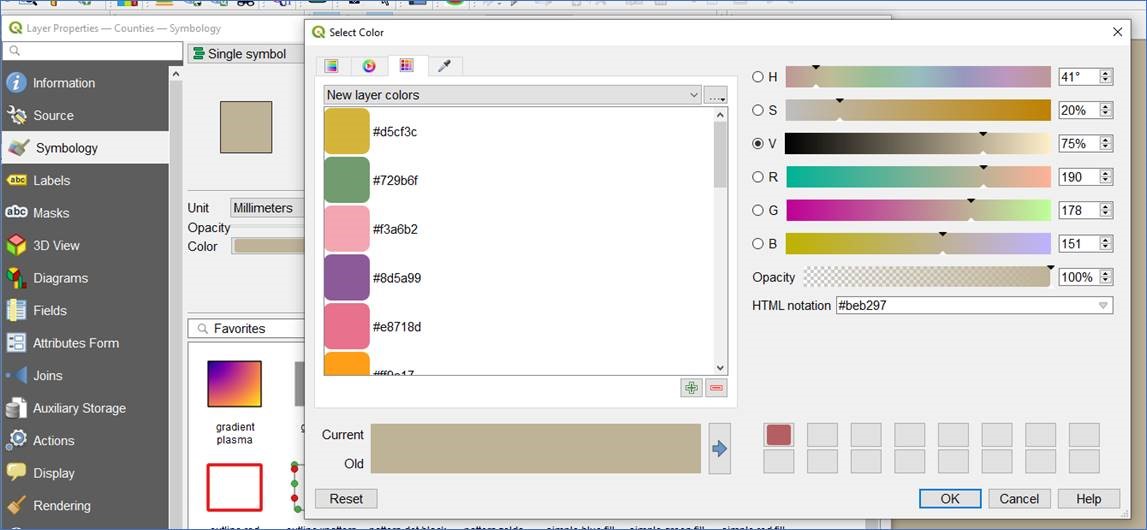Viewport: 1147px width, 530px height.
Task: Select the H hue radio button
Action: pos(758,77)
